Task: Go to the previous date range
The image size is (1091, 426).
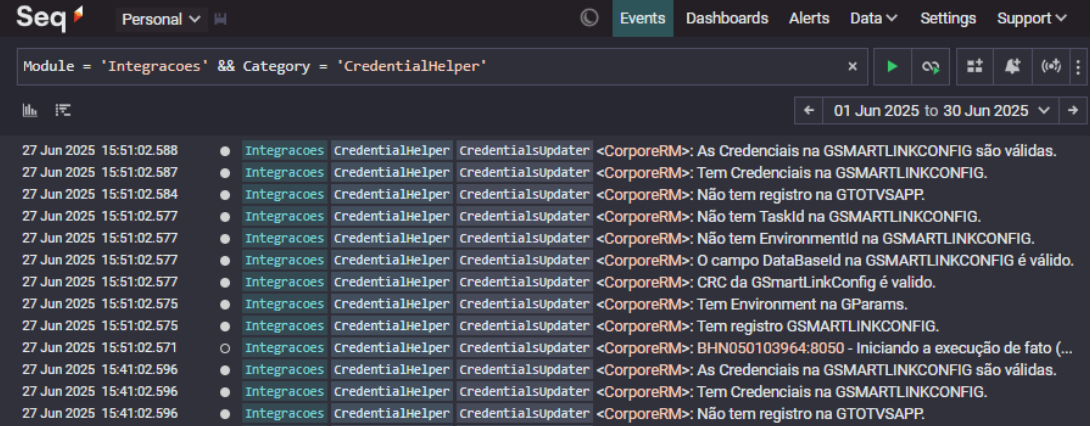Action: (809, 111)
